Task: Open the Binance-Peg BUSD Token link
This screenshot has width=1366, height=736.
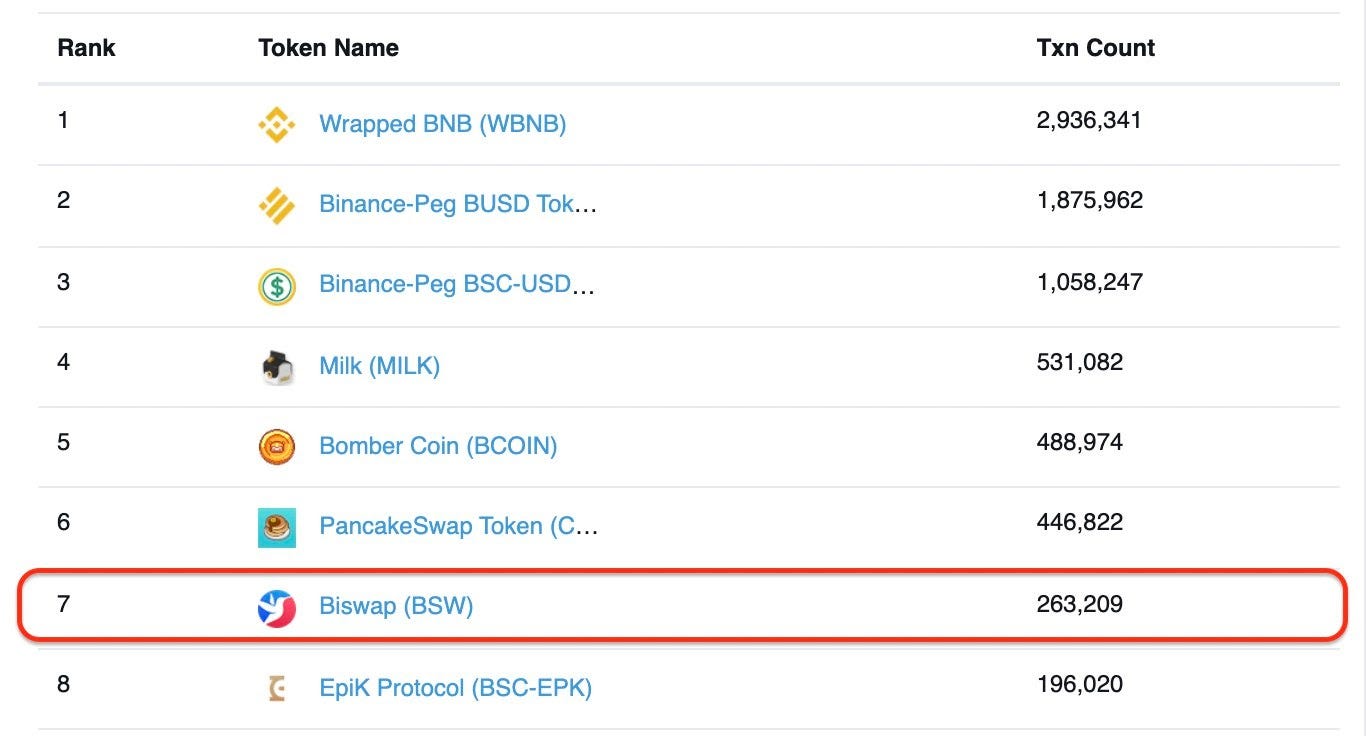Action: pyautogui.click(x=457, y=204)
